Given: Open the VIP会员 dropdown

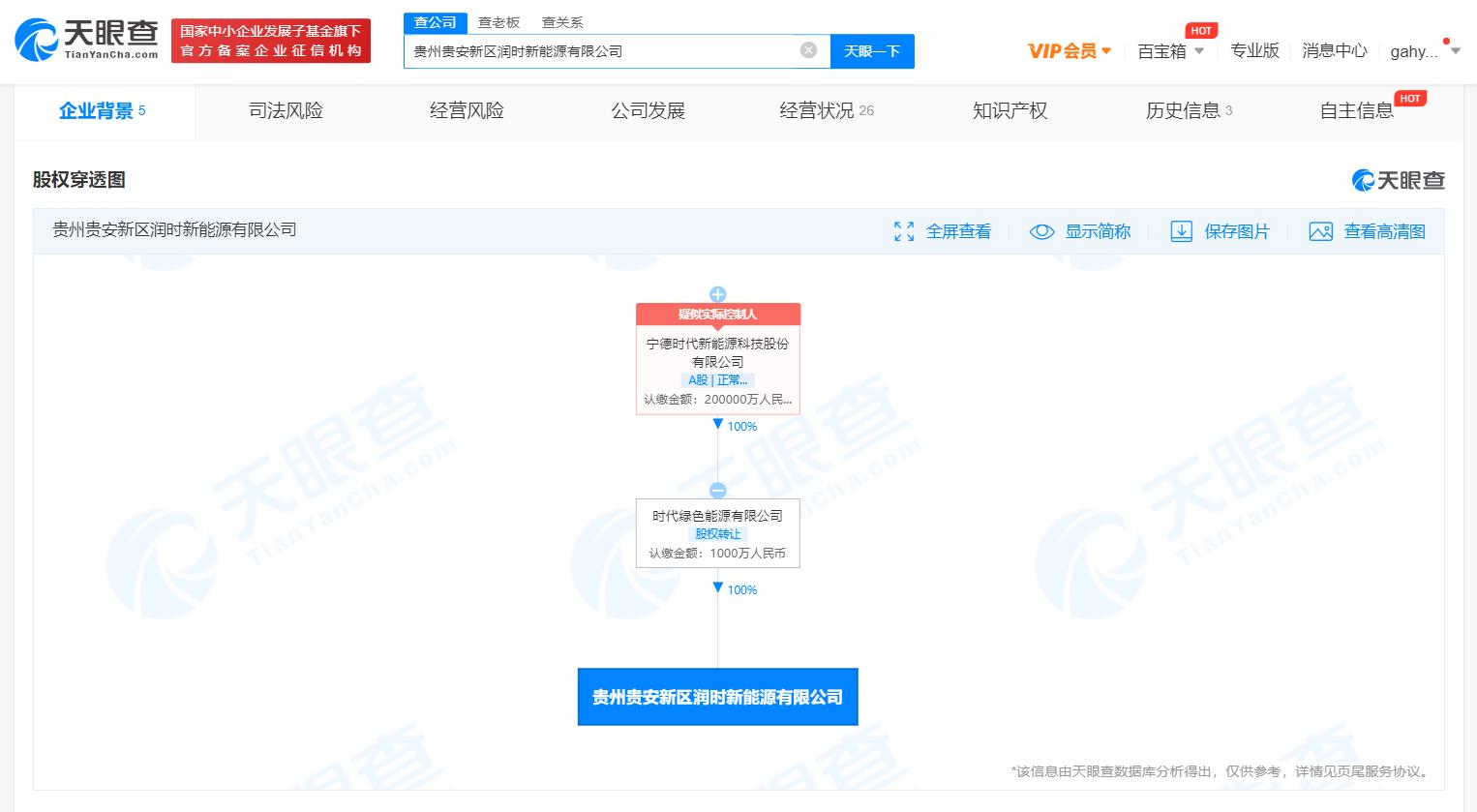Looking at the screenshot, I should [x=1070, y=50].
